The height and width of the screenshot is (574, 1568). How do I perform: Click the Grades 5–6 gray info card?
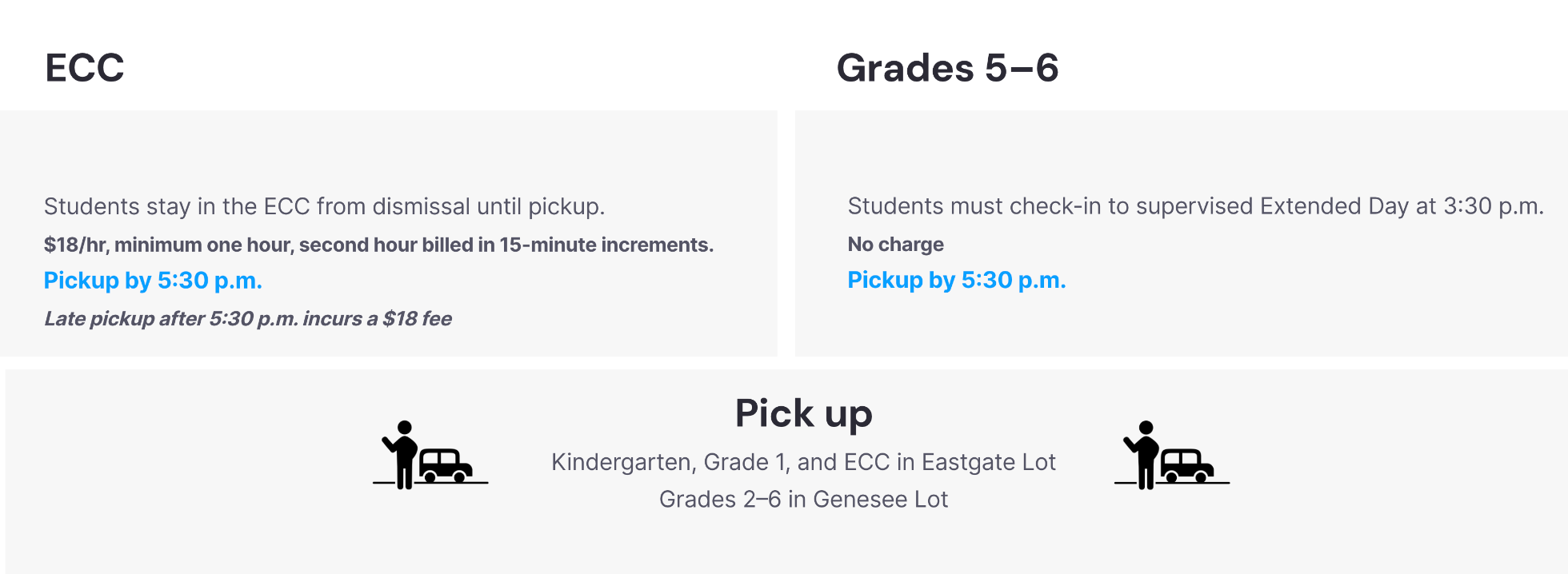(1182, 233)
